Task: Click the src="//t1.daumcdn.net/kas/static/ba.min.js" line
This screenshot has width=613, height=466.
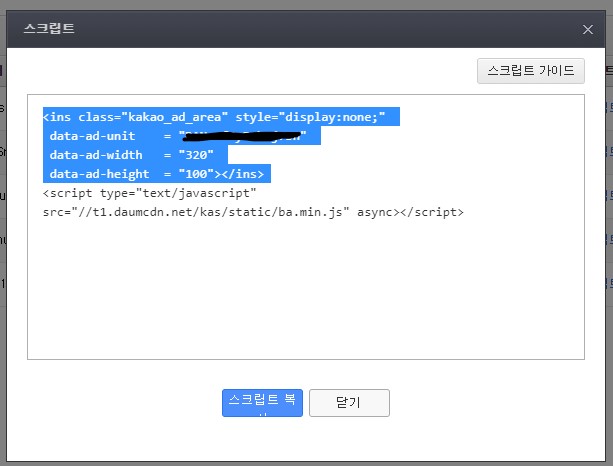Action: [x=253, y=212]
